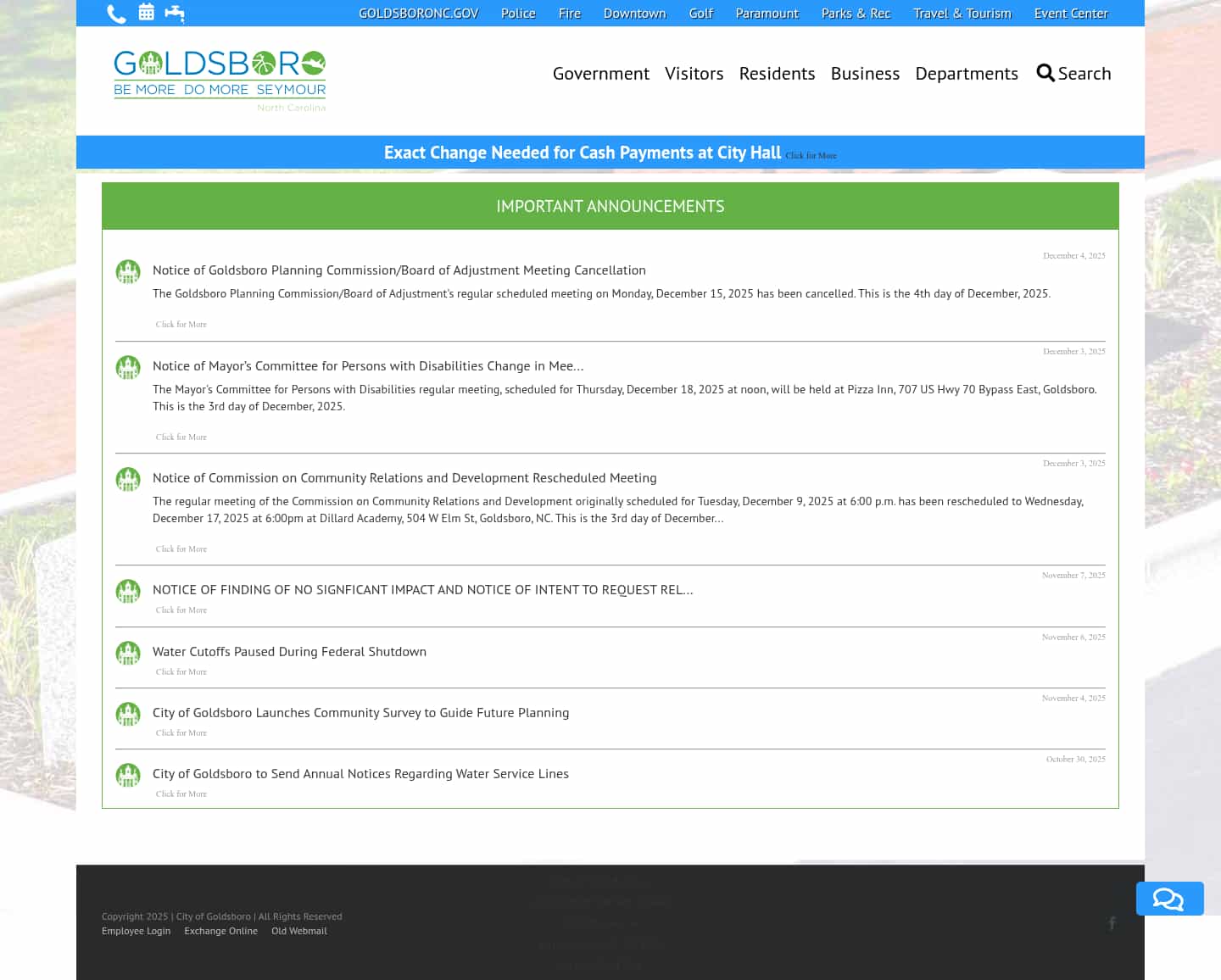Click Click for More under Water Cutoffs notice
This screenshot has height=980, width=1221.
(x=181, y=671)
